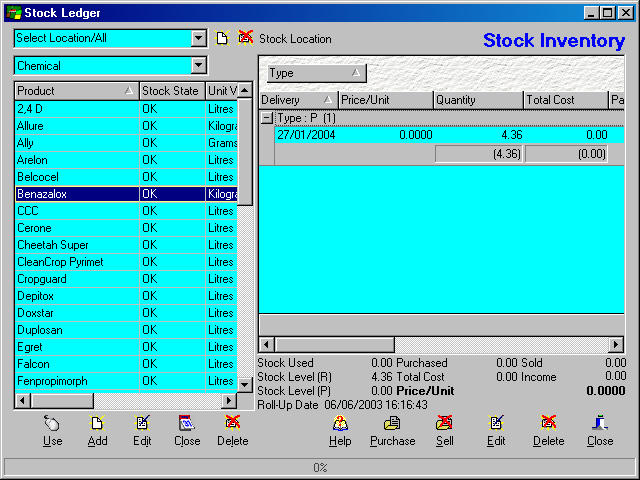Select the Cropguard product row
Viewport: 640px width, 480px height.
126,279
